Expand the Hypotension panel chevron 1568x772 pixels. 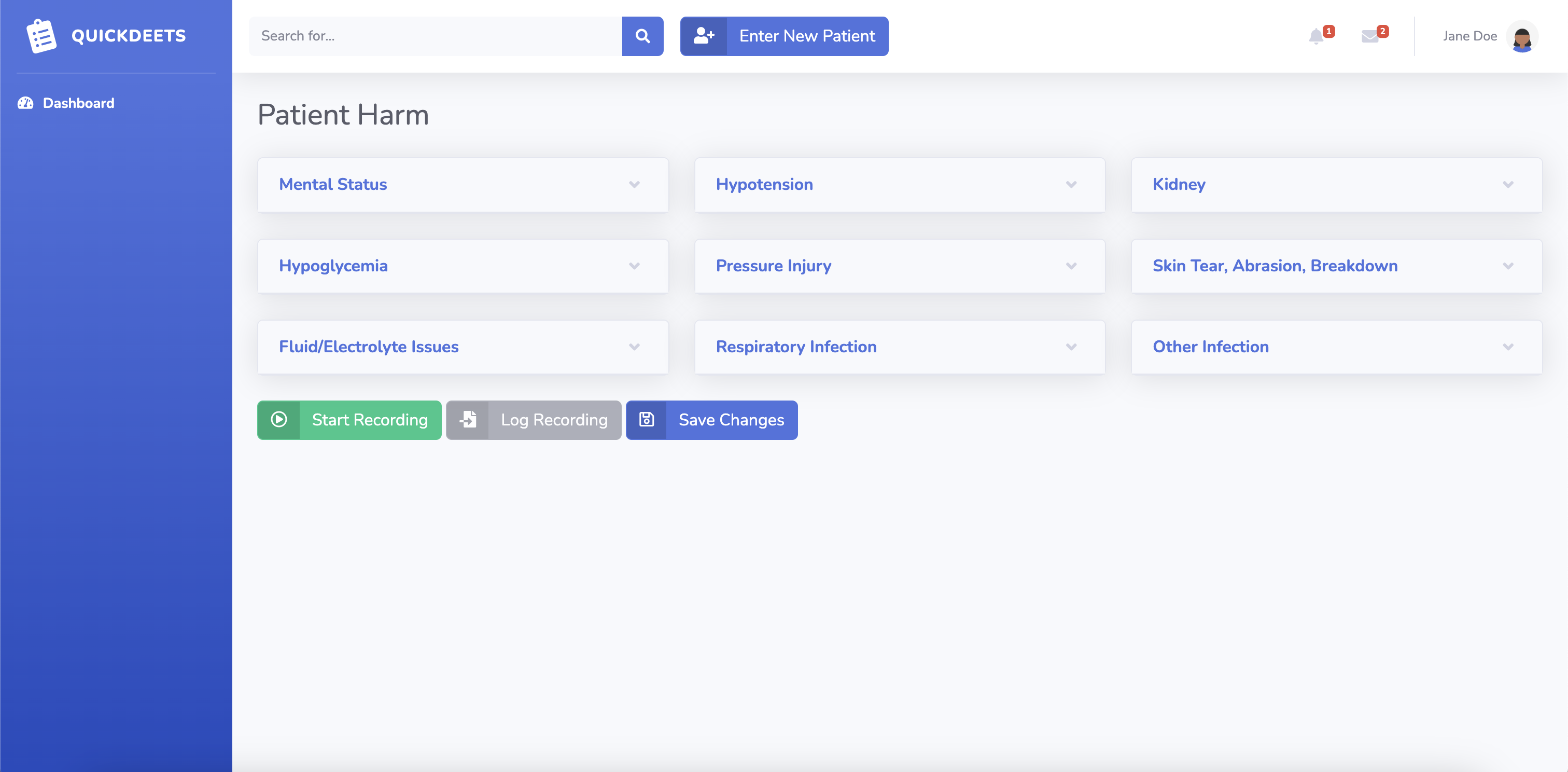click(x=1071, y=185)
